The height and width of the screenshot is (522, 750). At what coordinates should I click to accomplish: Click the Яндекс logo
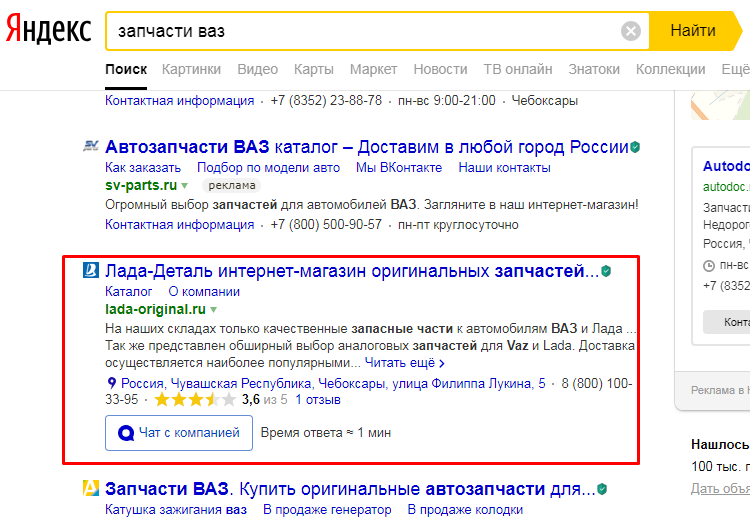(x=48, y=30)
